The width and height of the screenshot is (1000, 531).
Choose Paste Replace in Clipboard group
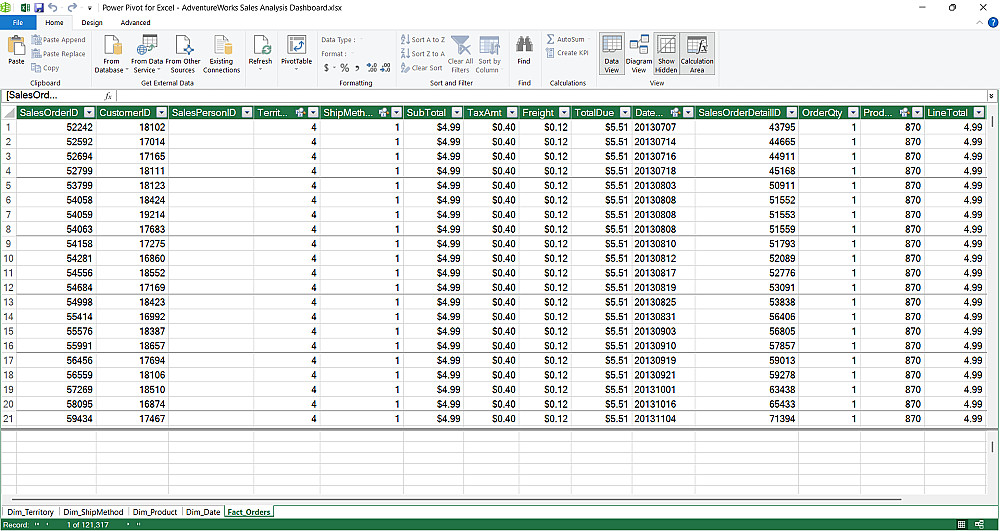click(x=58, y=54)
